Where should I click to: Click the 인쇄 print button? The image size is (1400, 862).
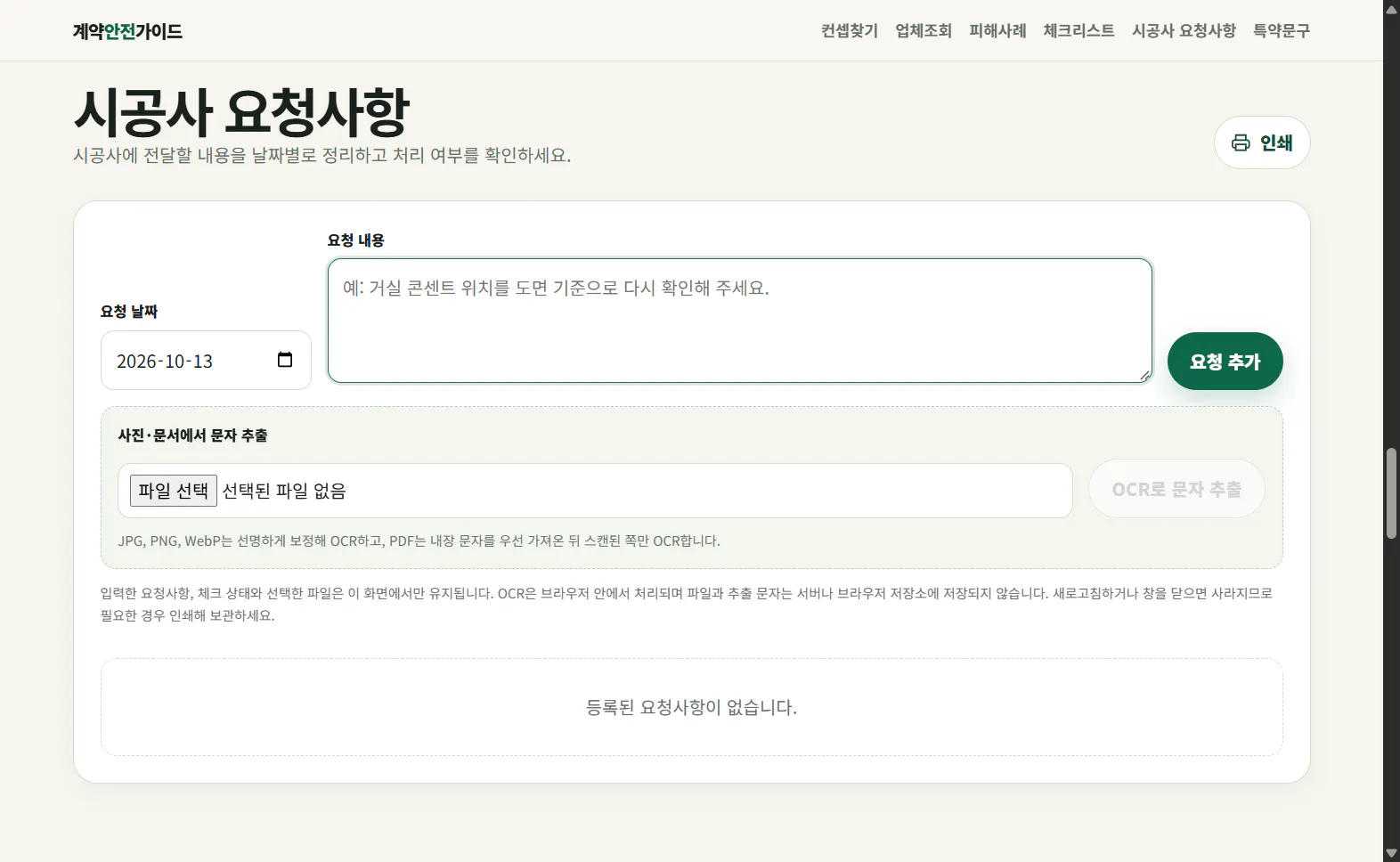pyautogui.click(x=1262, y=142)
